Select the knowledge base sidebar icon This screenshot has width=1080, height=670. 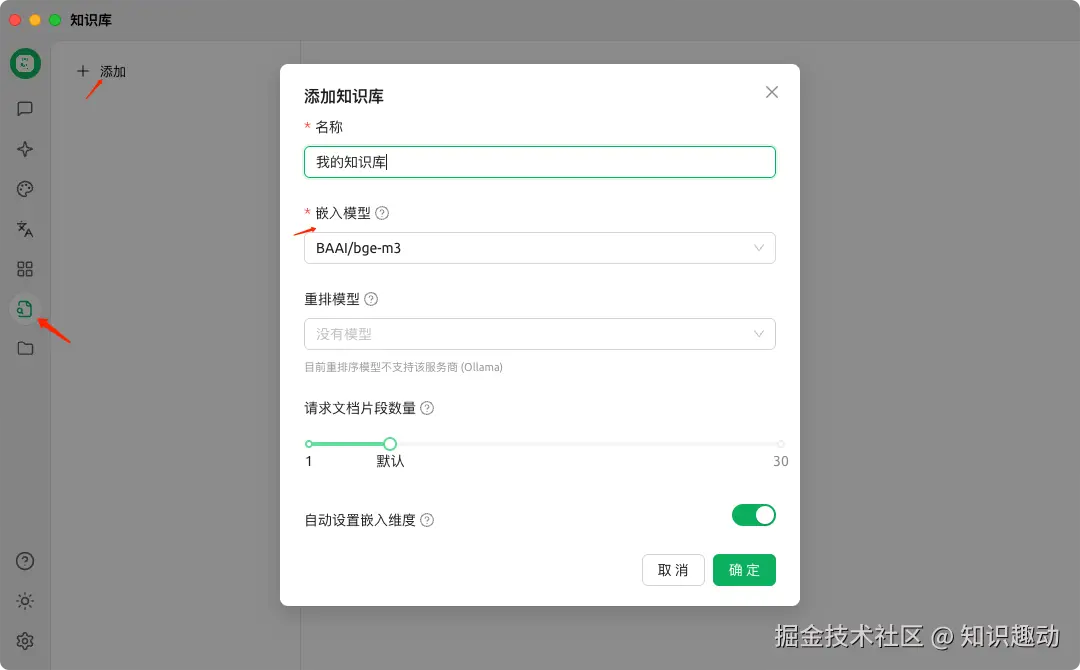[25, 308]
